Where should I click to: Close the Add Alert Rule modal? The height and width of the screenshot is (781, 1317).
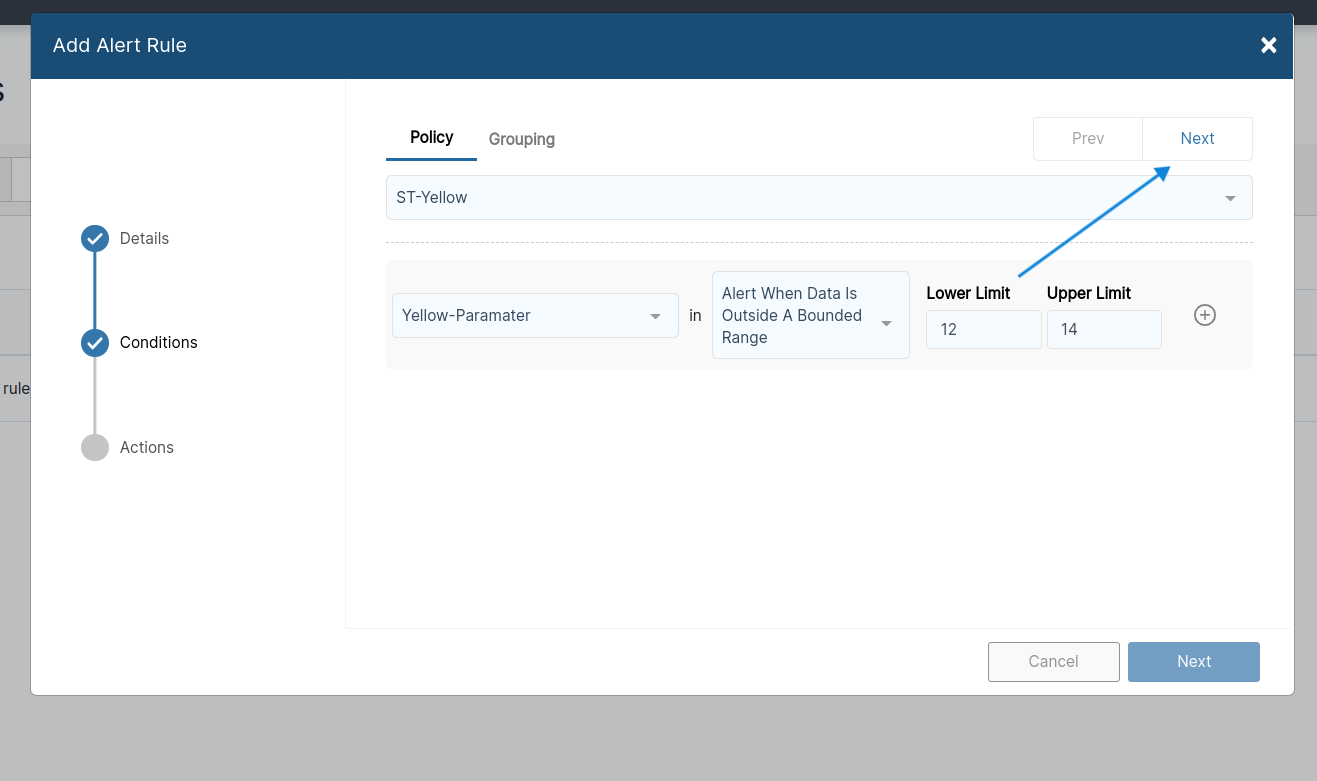1268,45
